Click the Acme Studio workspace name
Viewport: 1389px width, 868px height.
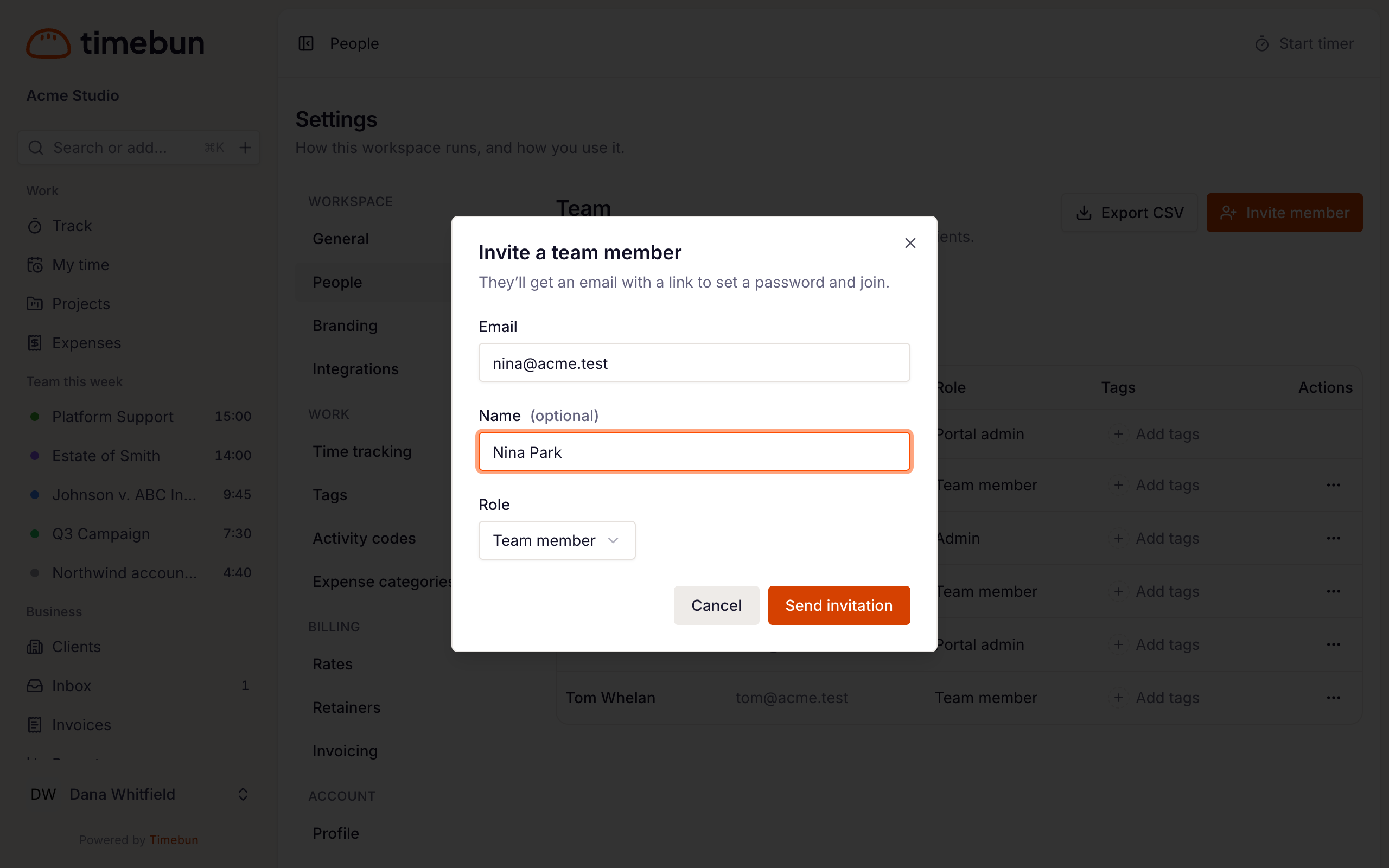tap(73, 95)
